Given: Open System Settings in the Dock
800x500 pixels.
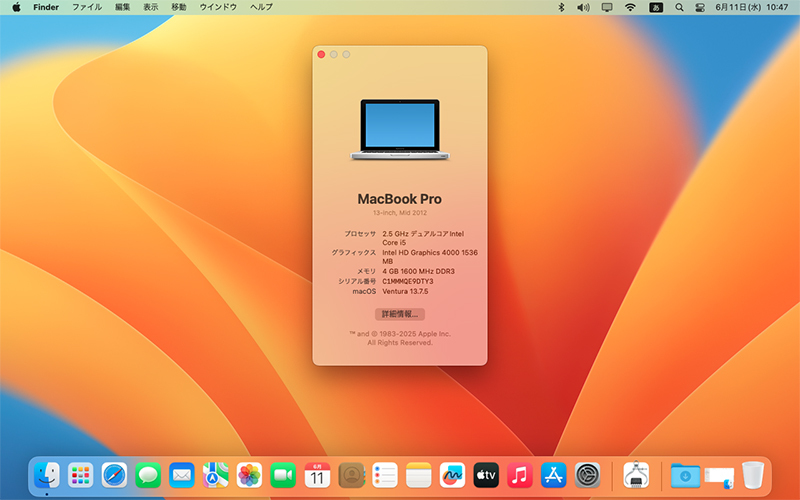Looking at the screenshot, I should point(587,476).
